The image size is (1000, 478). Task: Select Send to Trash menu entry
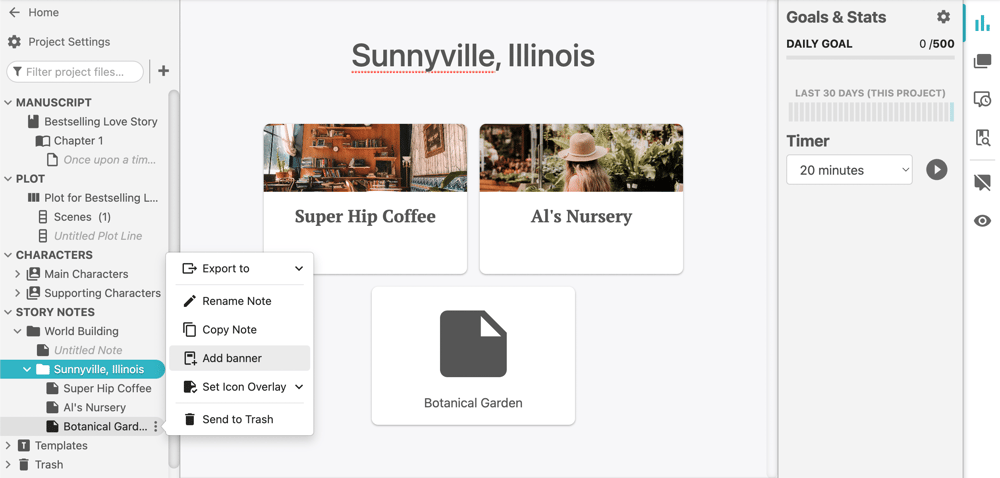point(240,419)
